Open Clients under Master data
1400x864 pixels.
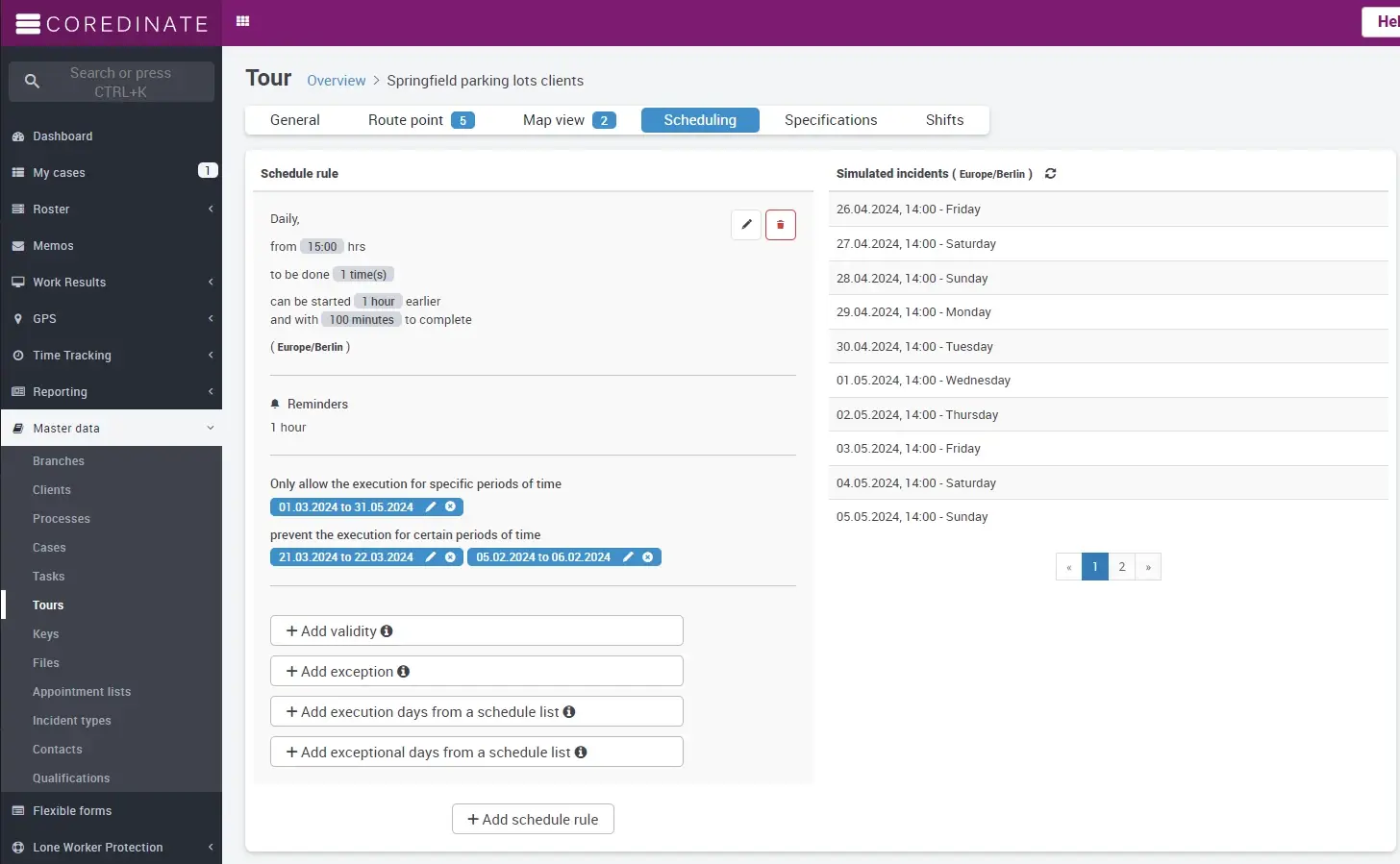[x=52, y=490]
